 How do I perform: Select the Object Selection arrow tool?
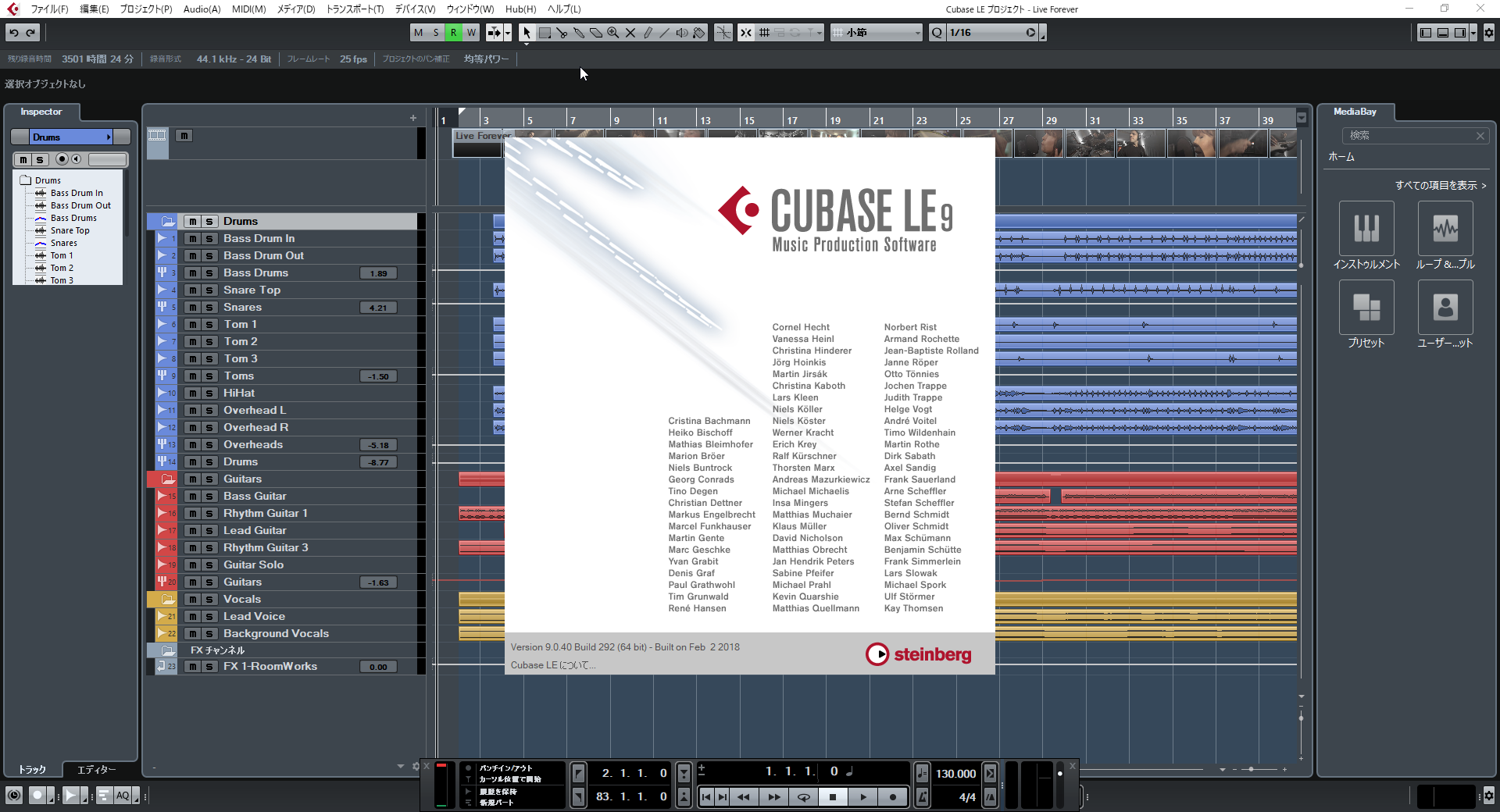point(527,33)
